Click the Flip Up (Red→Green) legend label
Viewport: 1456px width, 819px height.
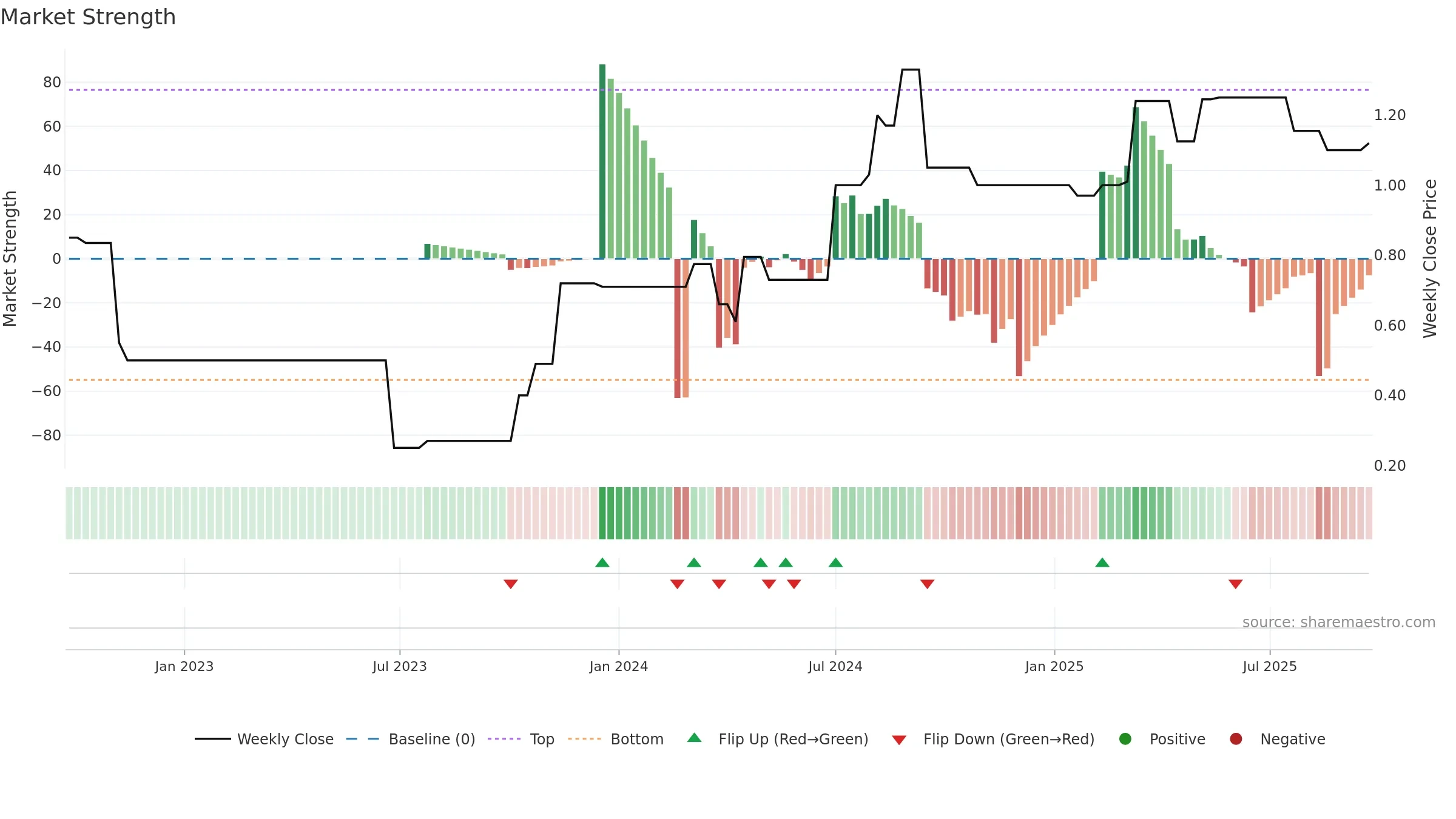pyautogui.click(x=794, y=739)
